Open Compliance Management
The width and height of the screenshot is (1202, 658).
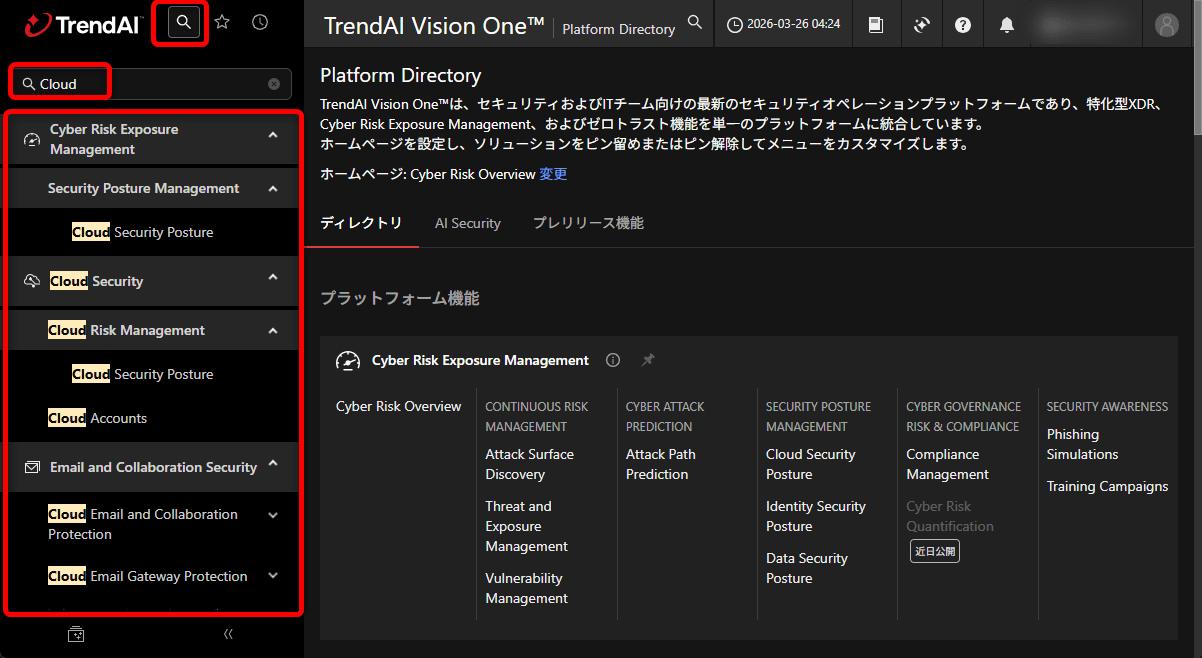click(x=947, y=464)
